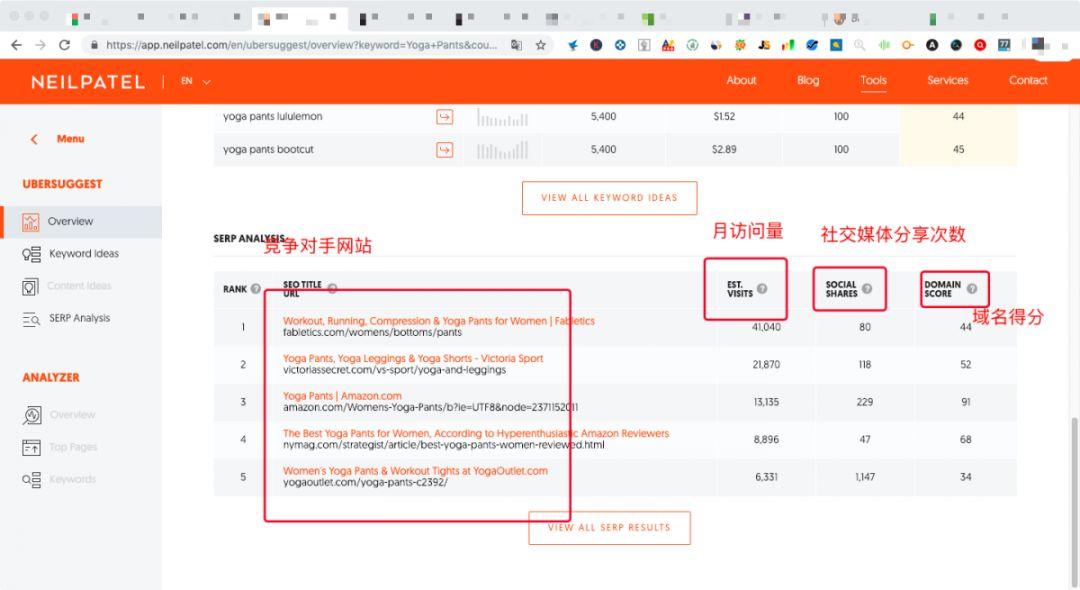Click trend chart for yoga pants bootcut

[503, 149]
